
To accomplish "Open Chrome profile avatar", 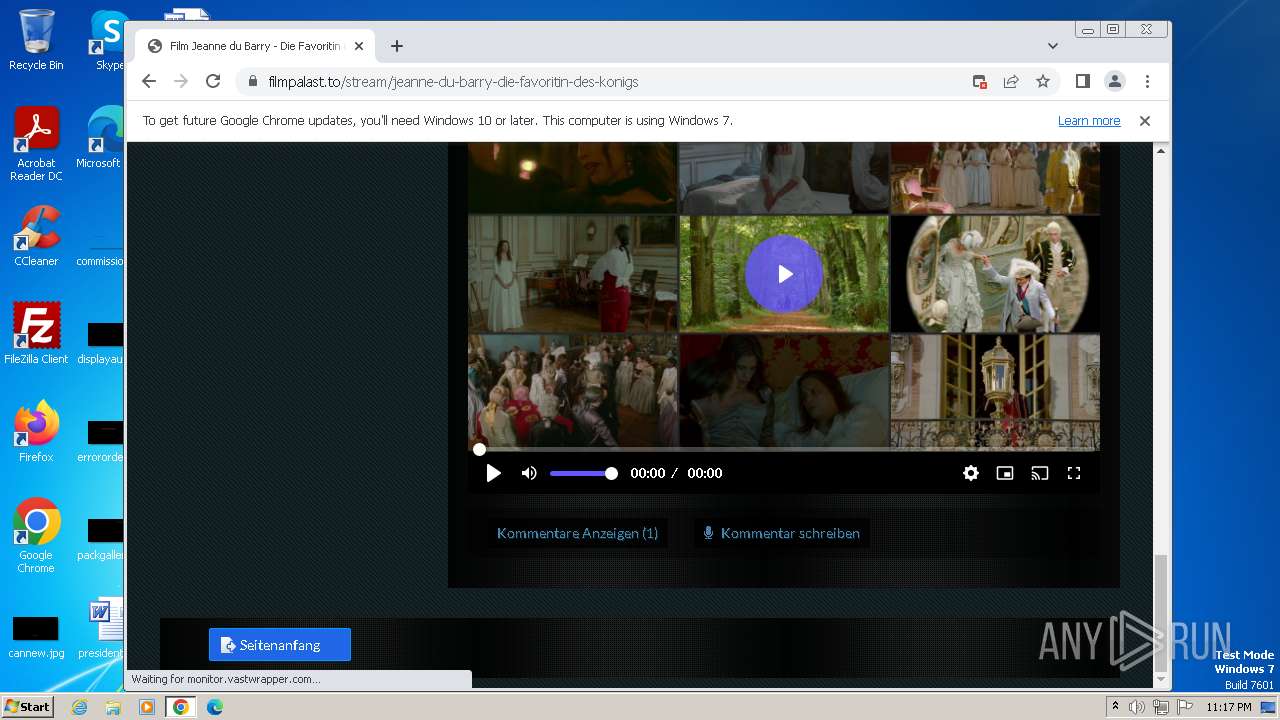I will pos(1115,82).
